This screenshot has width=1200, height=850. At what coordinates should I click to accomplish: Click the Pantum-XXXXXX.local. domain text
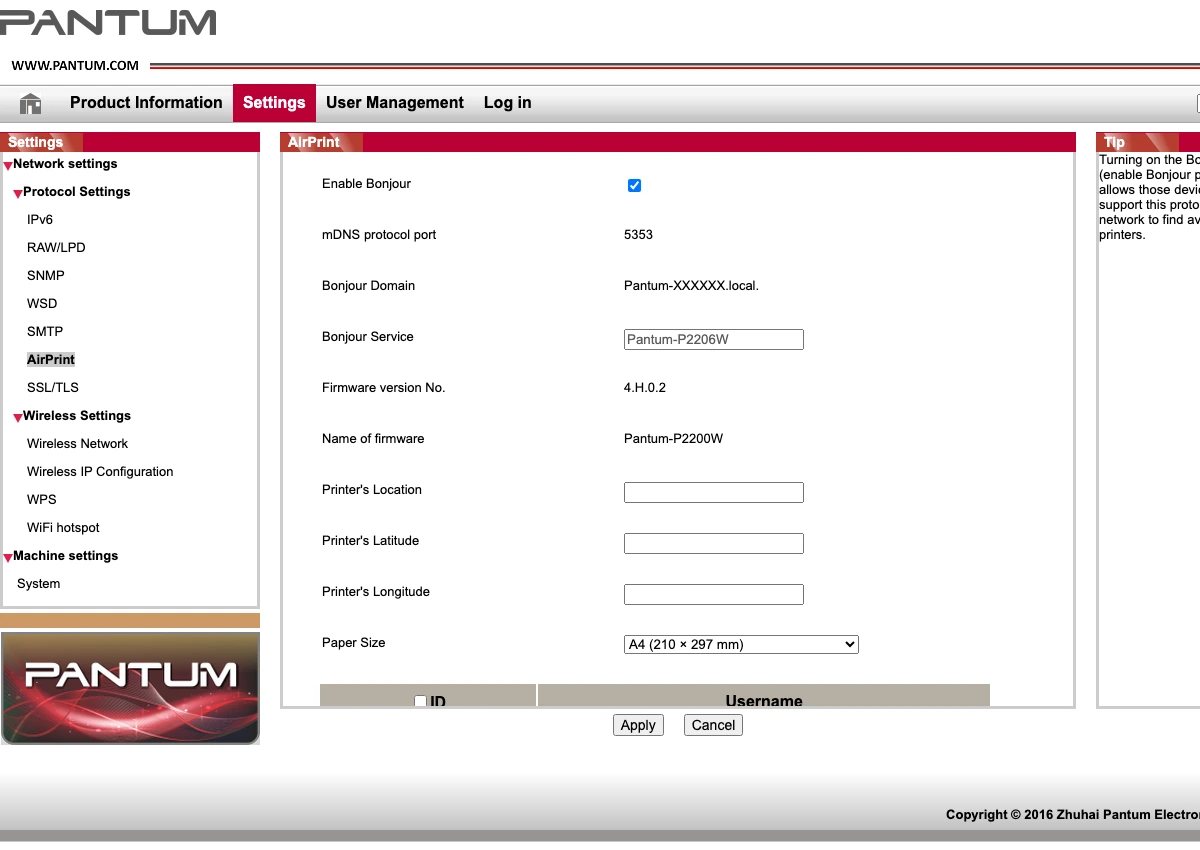pyautogui.click(x=691, y=285)
